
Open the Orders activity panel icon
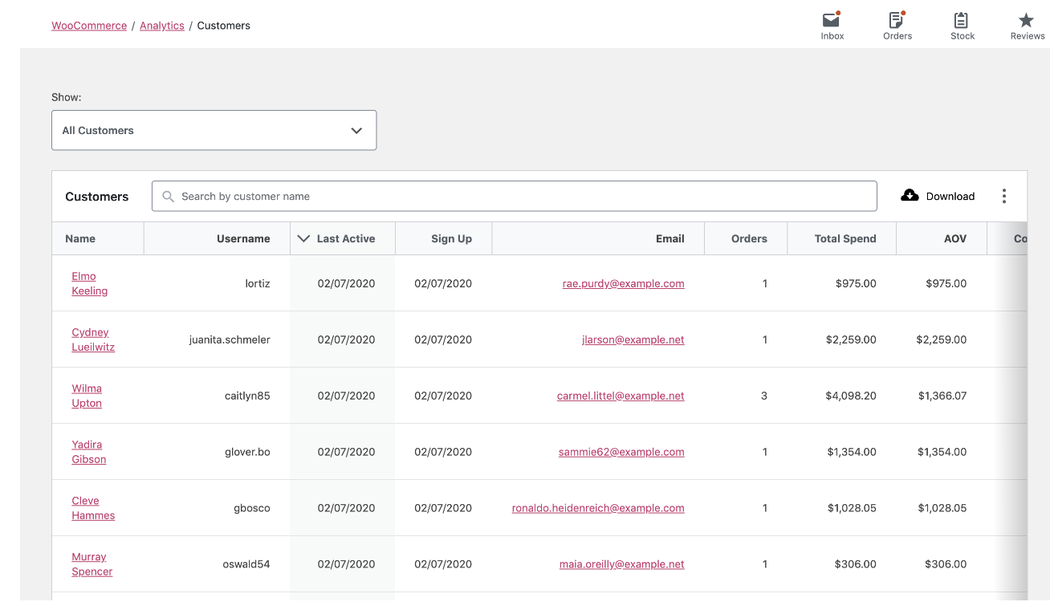coord(896,21)
